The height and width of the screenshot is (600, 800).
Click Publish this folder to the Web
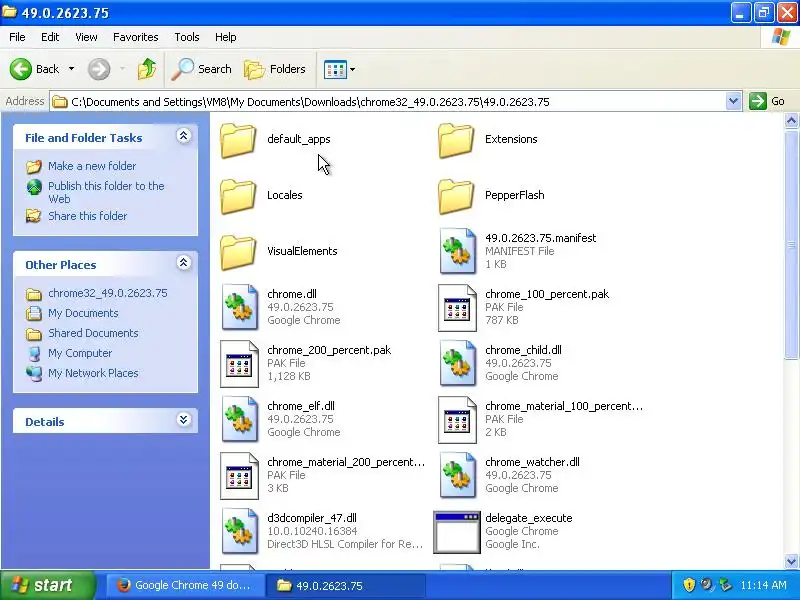click(106, 192)
